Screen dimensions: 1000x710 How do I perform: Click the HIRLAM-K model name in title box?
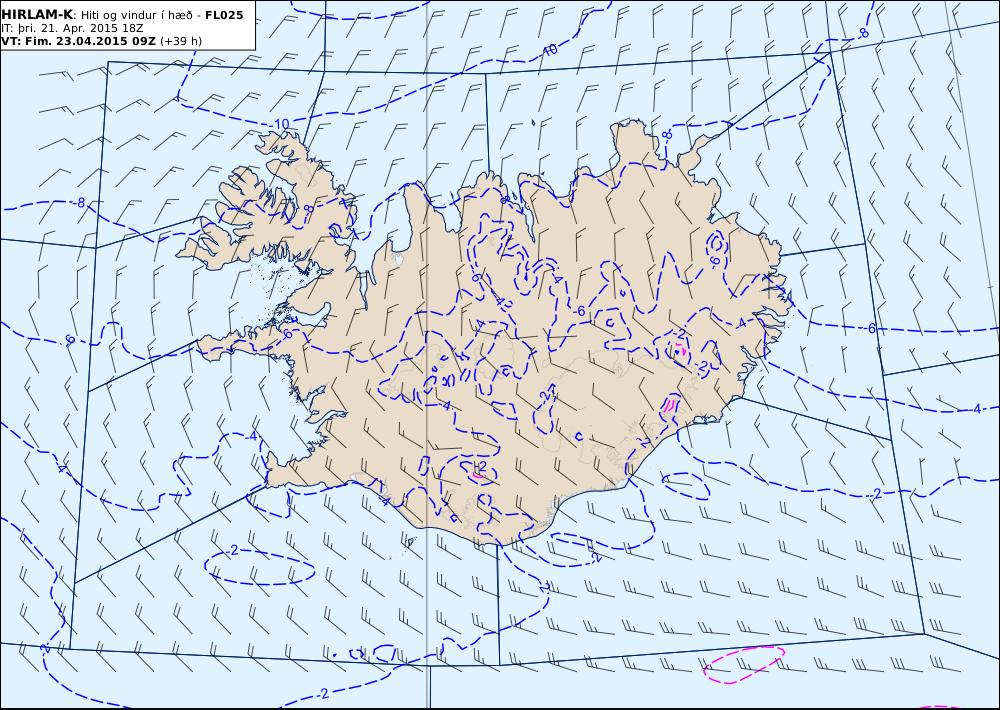coord(38,15)
